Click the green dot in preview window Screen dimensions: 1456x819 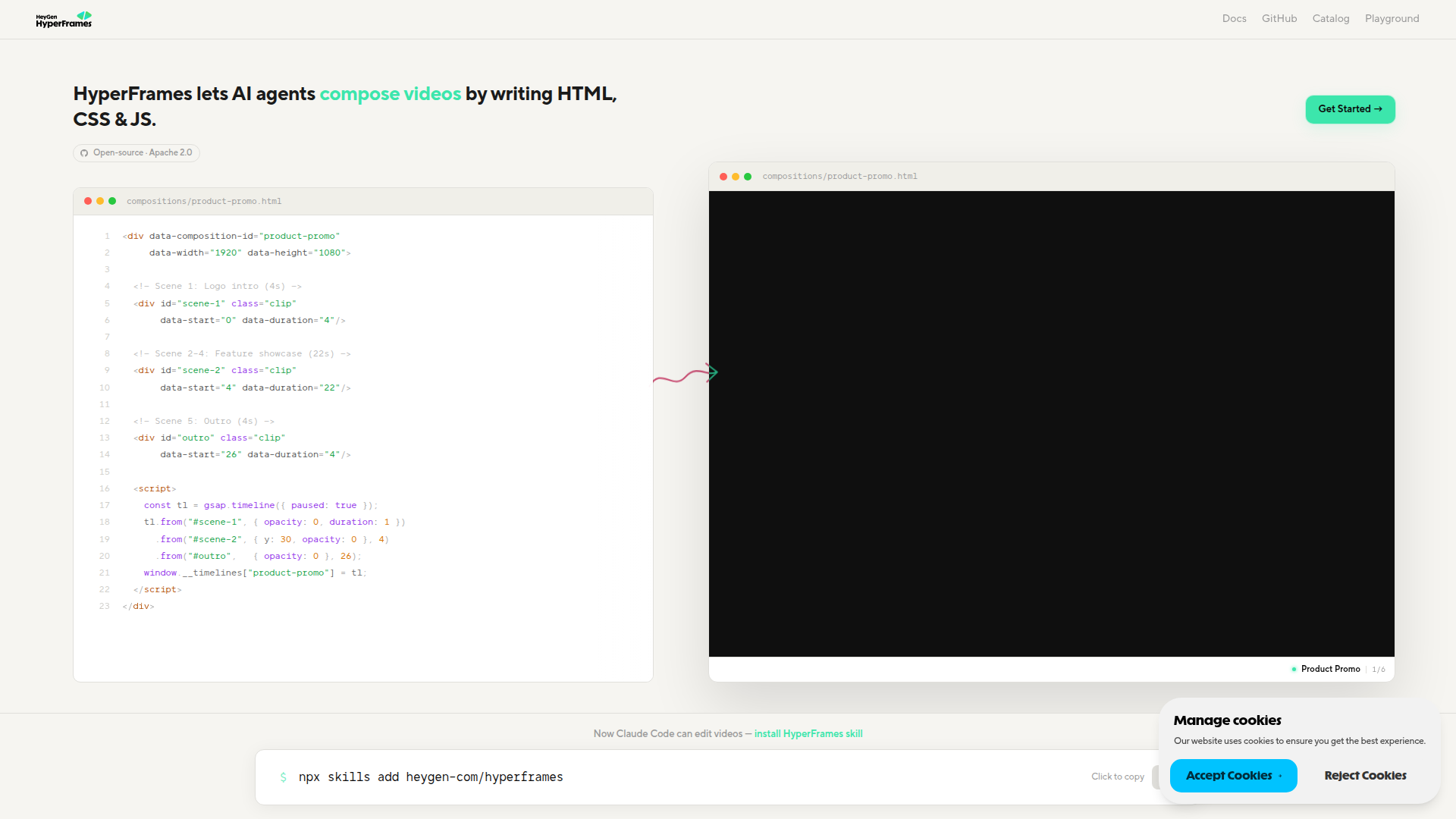(x=748, y=177)
